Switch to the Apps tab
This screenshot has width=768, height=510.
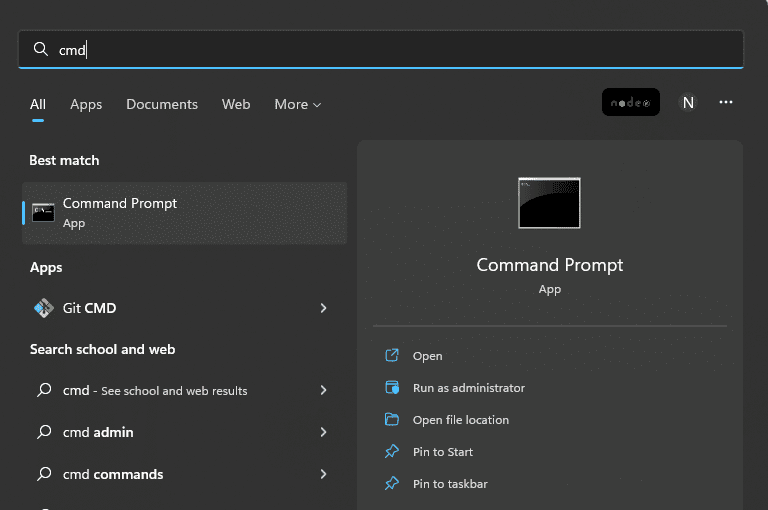(x=86, y=104)
